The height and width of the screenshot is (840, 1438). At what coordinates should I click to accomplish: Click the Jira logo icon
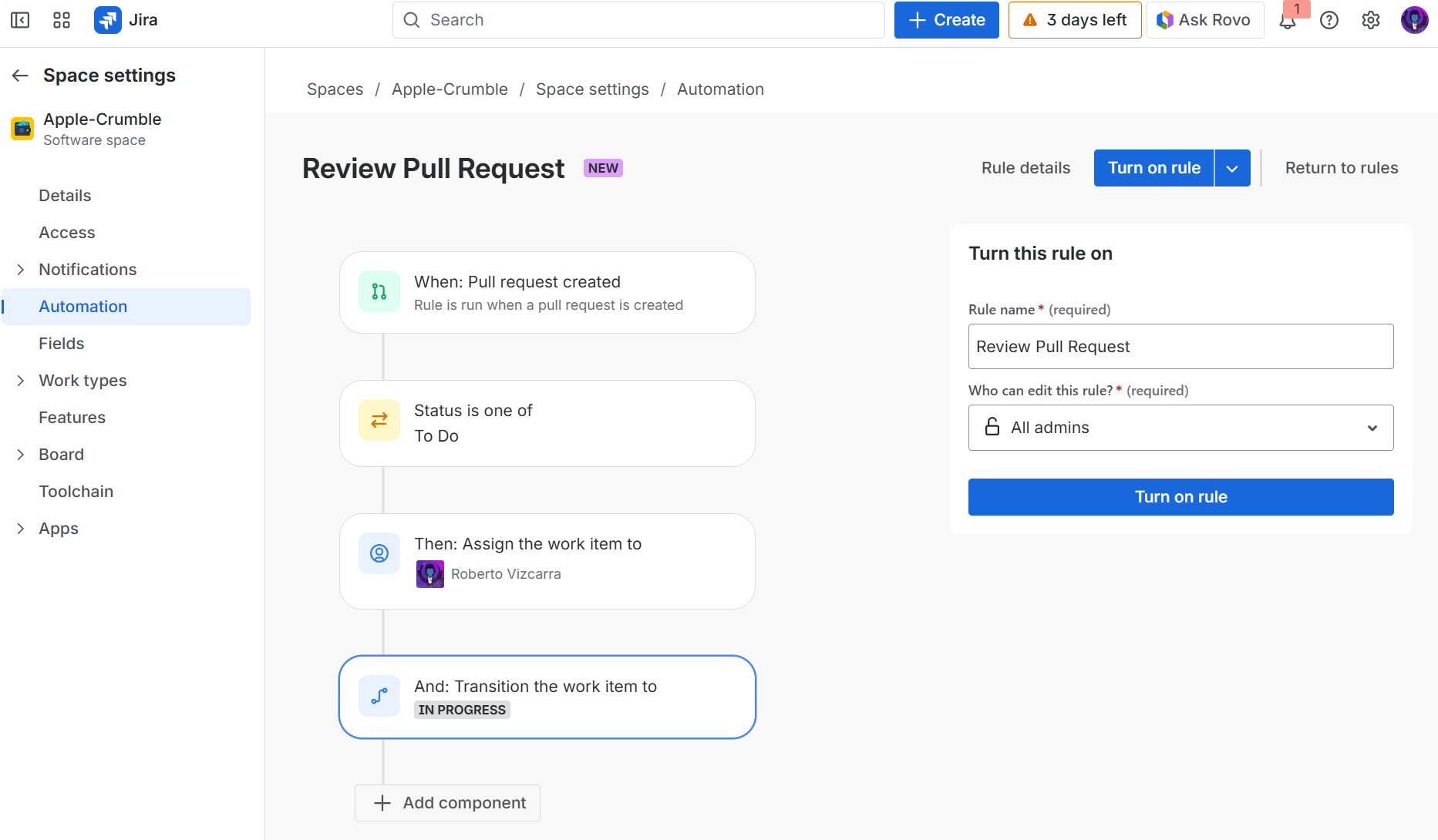tap(107, 20)
